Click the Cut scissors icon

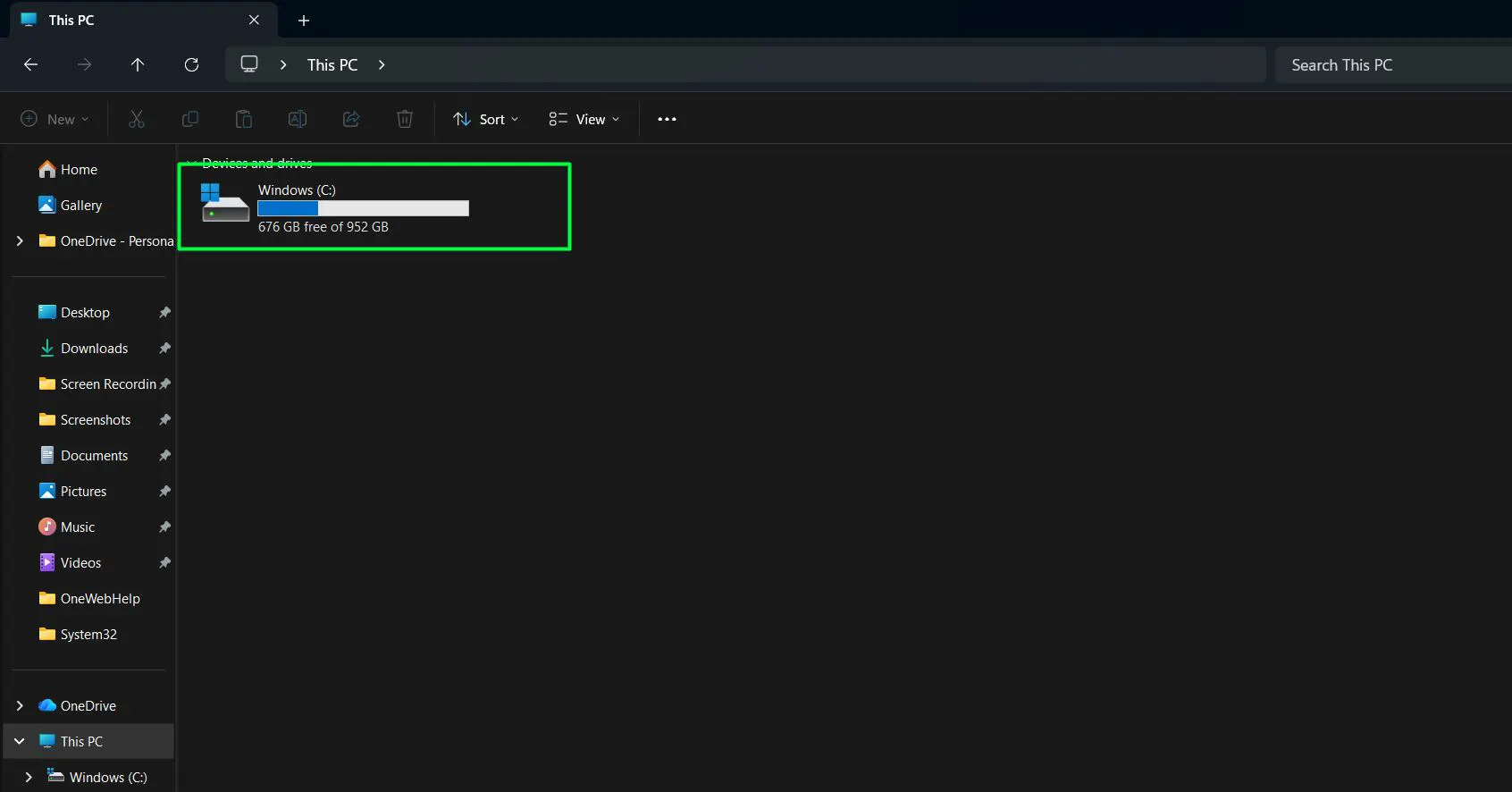(x=137, y=119)
